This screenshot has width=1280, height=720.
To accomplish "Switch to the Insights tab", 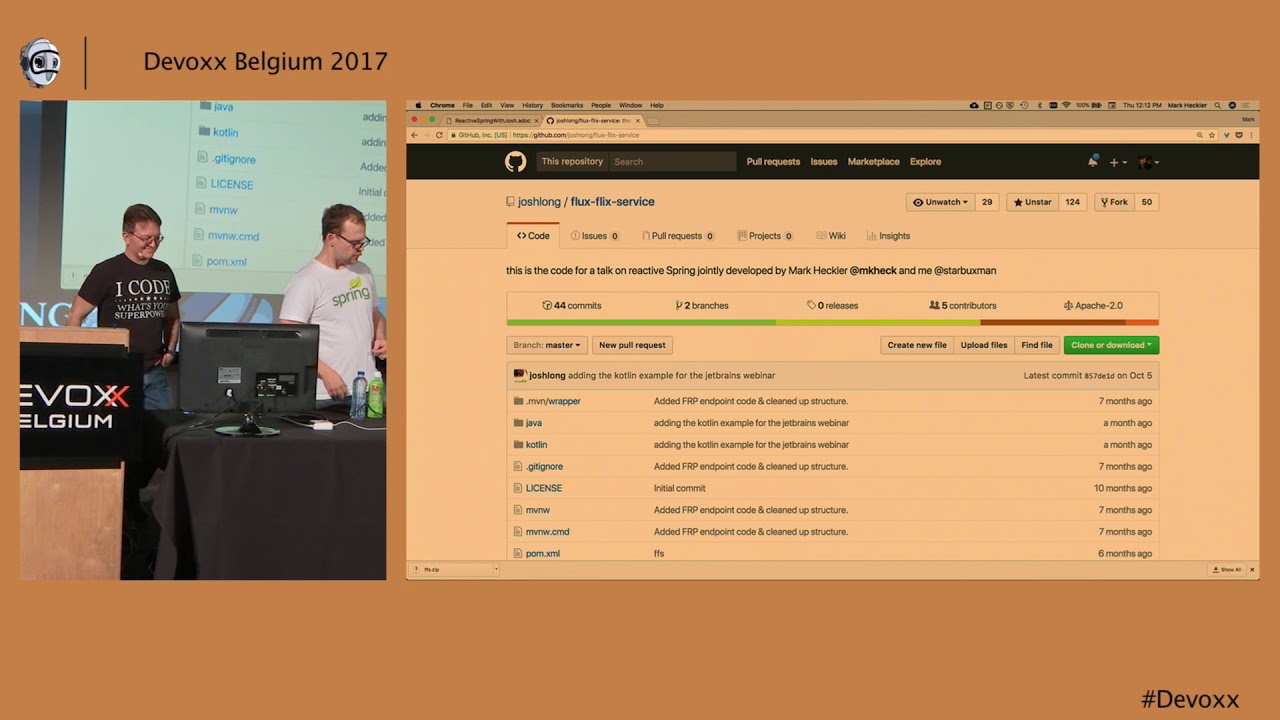I will (x=888, y=236).
